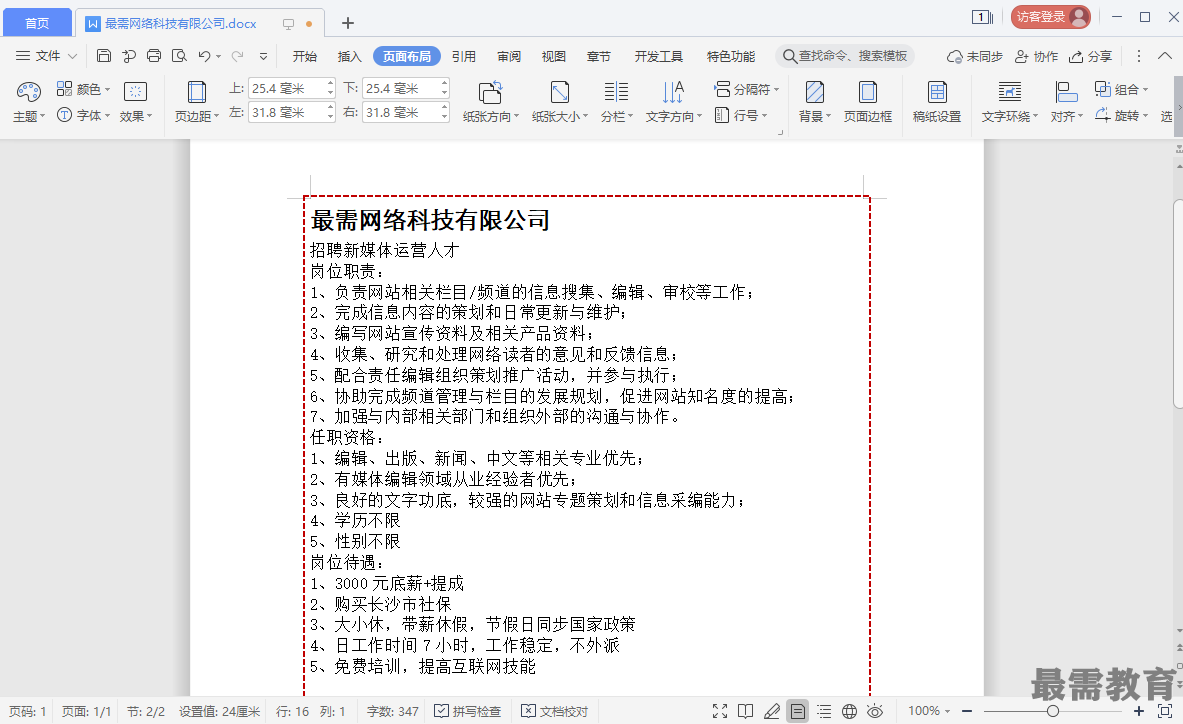Image resolution: width=1183 pixels, height=724 pixels.
Task: Click the Text Wrap (文字环绕) icon
Action: coord(1009,92)
